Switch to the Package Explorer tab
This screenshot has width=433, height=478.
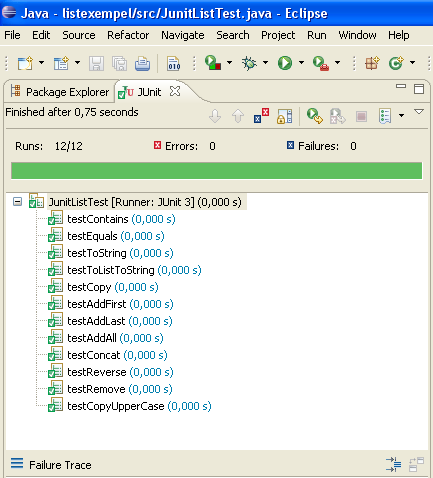60,92
